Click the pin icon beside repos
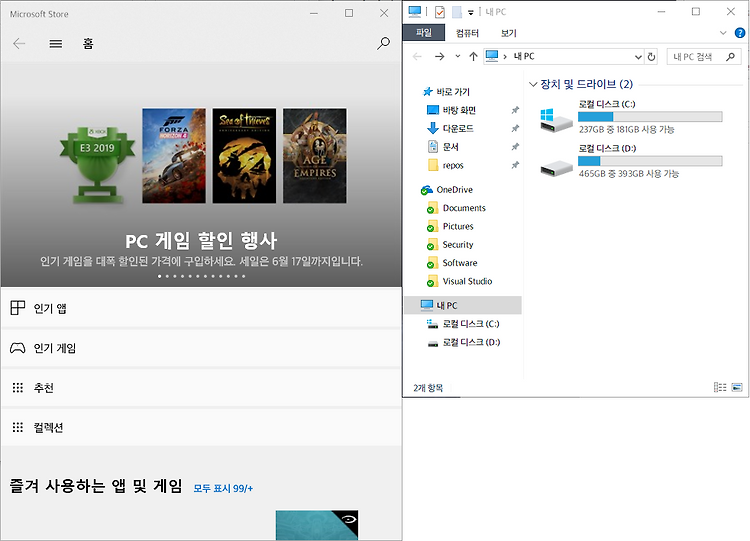Viewport: 750px width, 541px height. point(515,165)
